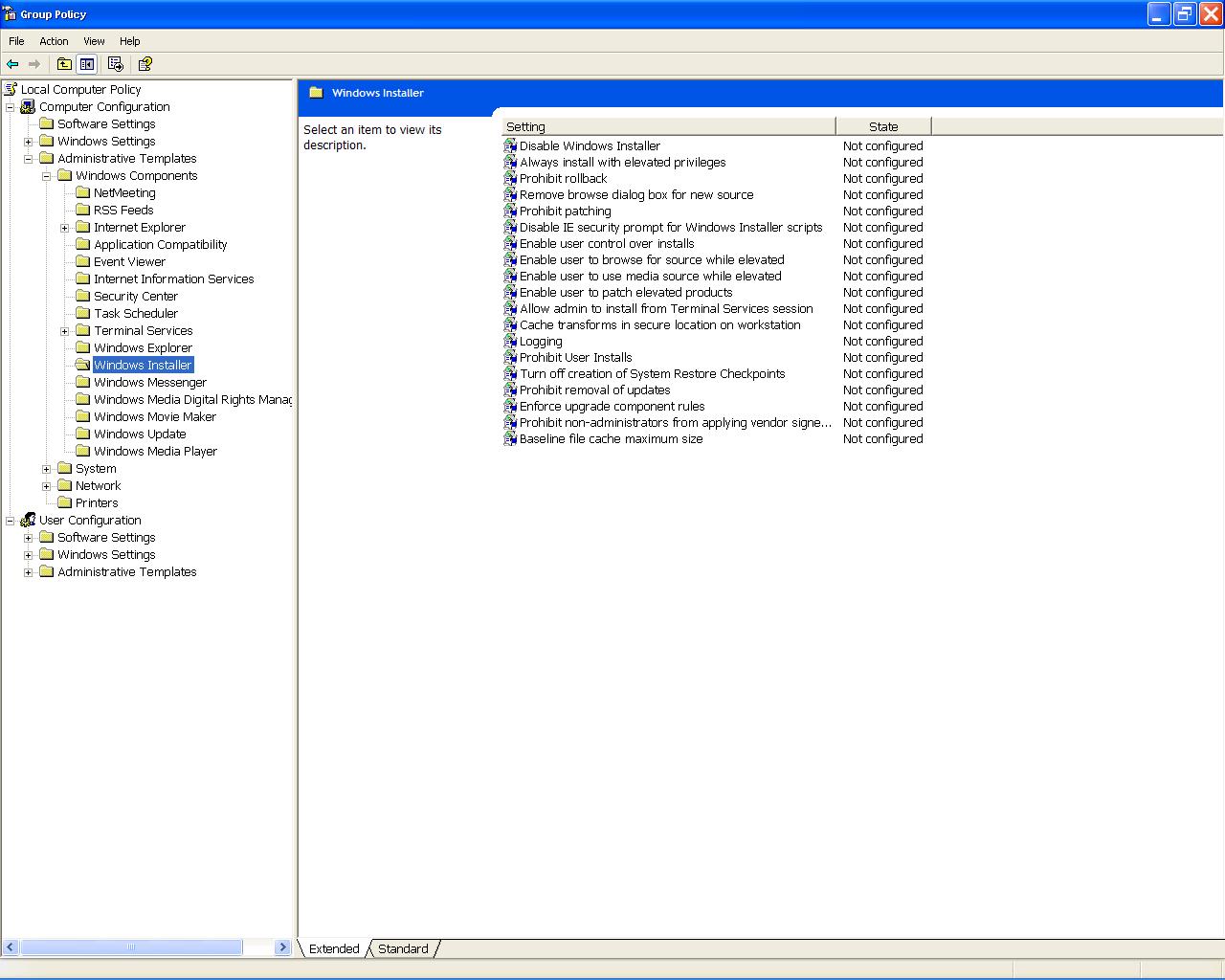Viewport: 1225px width, 980px height.
Task: Open the Action menu
Action: click(x=54, y=41)
